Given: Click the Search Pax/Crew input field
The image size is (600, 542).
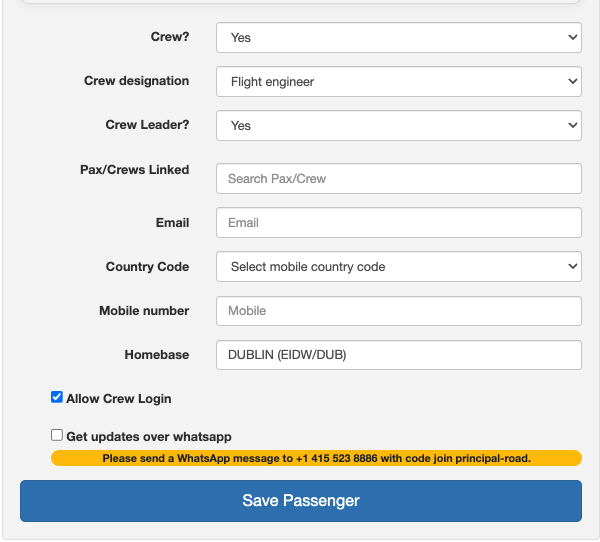Looking at the screenshot, I should click(x=398, y=179).
